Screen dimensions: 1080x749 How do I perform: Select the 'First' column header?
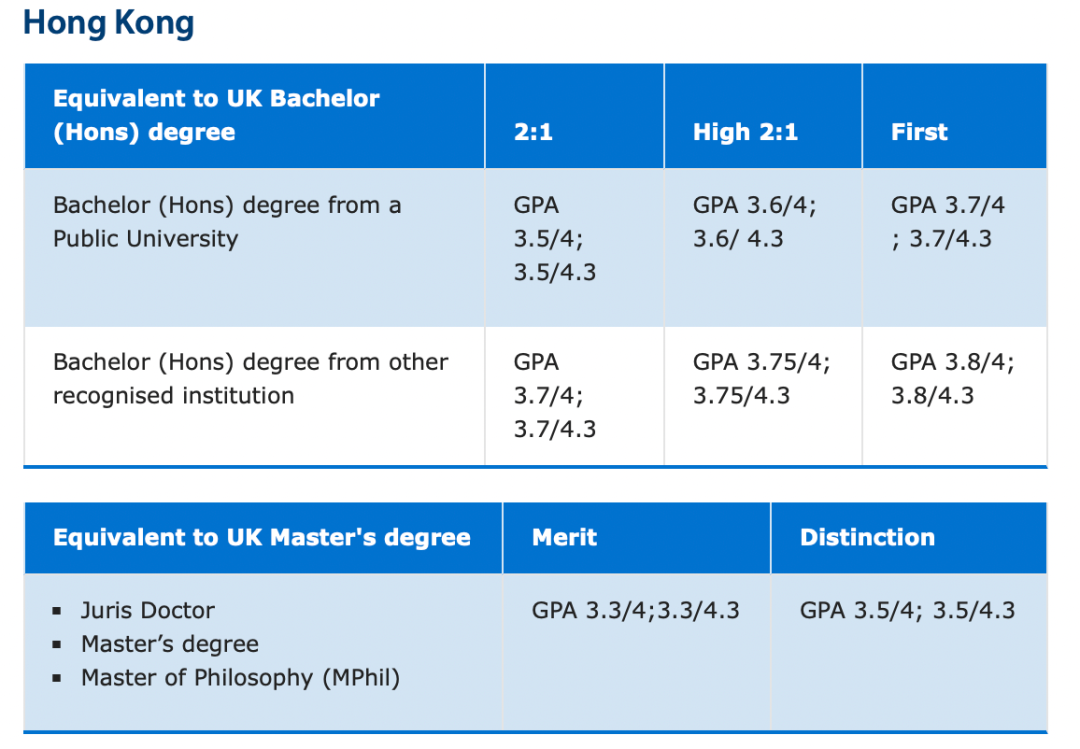tap(919, 132)
